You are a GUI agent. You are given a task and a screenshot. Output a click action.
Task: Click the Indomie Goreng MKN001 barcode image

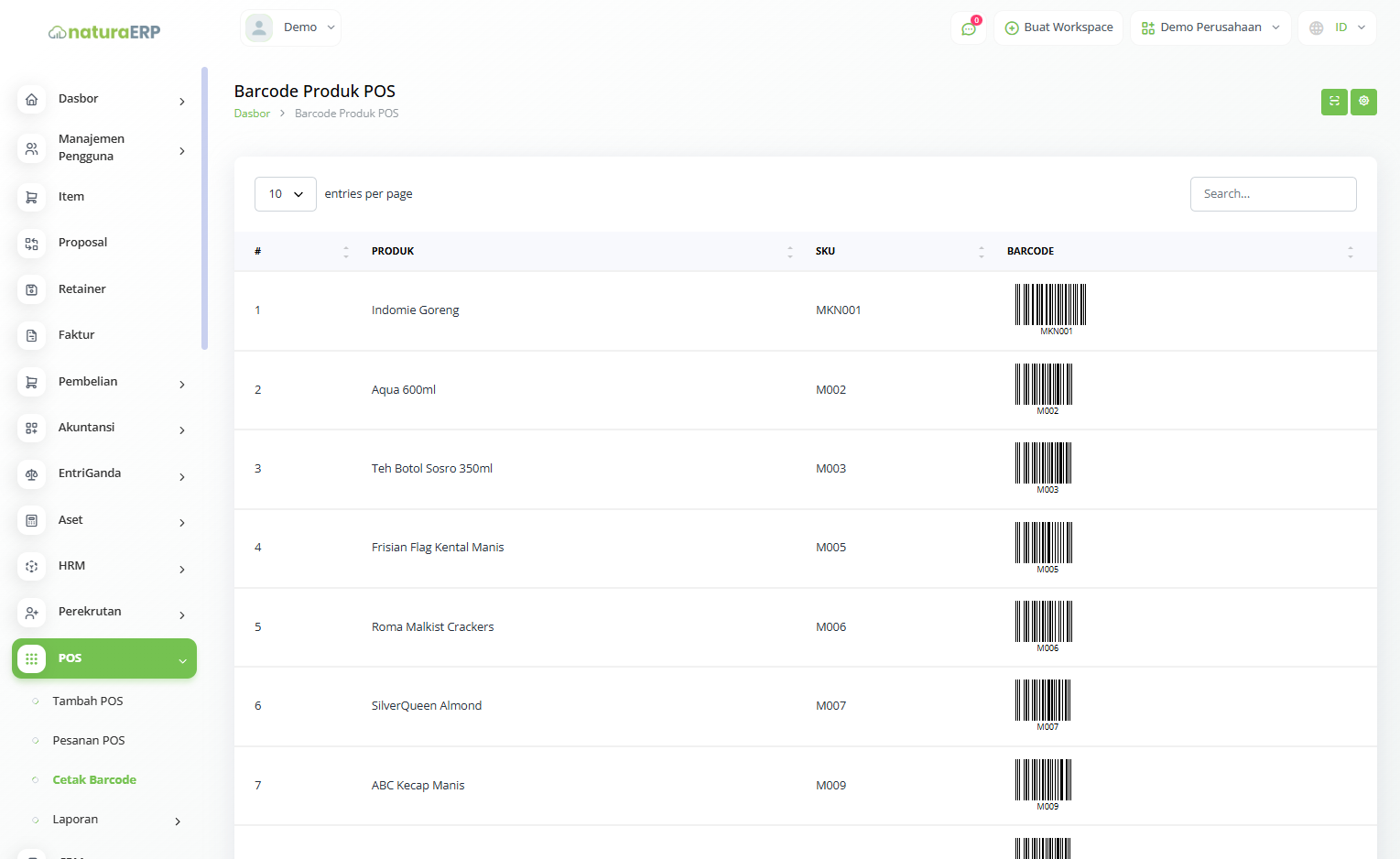tap(1051, 310)
